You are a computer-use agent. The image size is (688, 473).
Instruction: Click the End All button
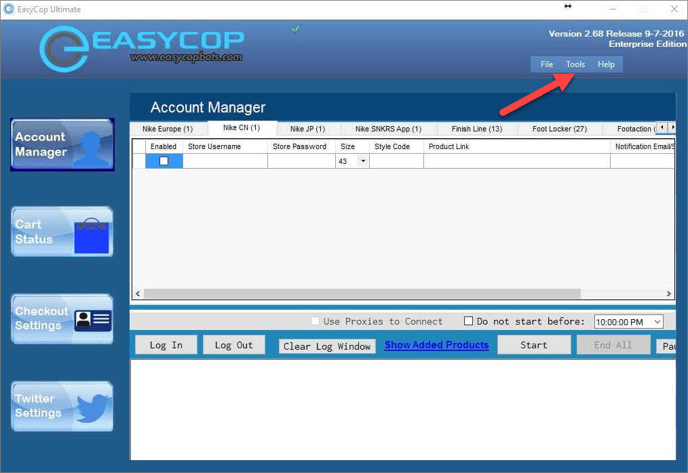tap(613, 345)
